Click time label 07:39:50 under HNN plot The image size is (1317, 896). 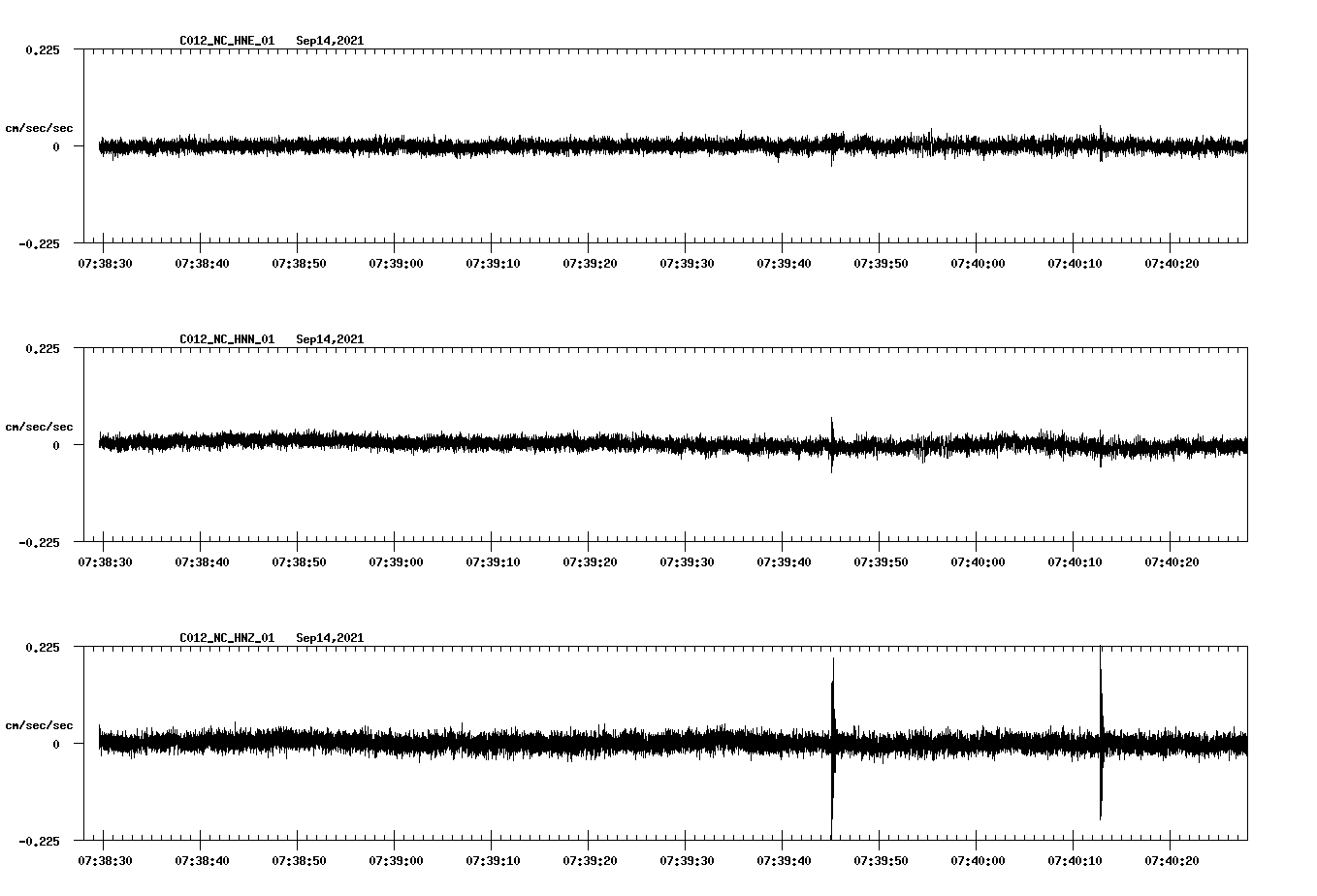[x=881, y=562]
